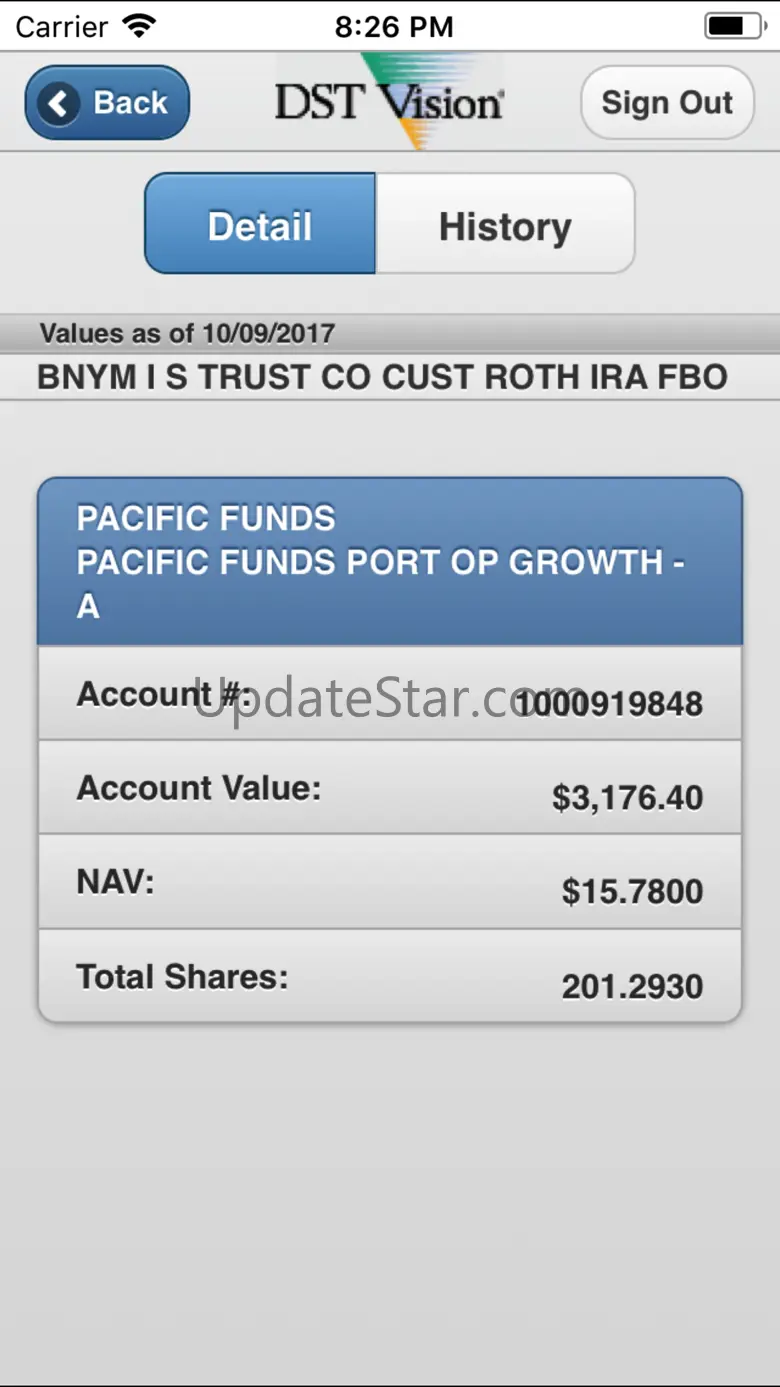Tap the Values as of date bar
This screenshot has height=1387, width=780.
pos(390,333)
